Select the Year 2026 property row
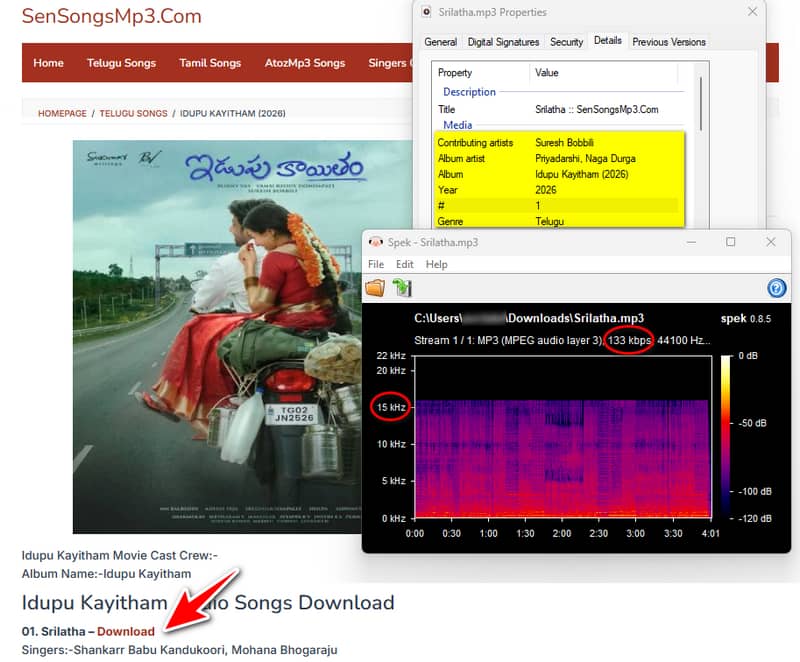 pos(558,190)
